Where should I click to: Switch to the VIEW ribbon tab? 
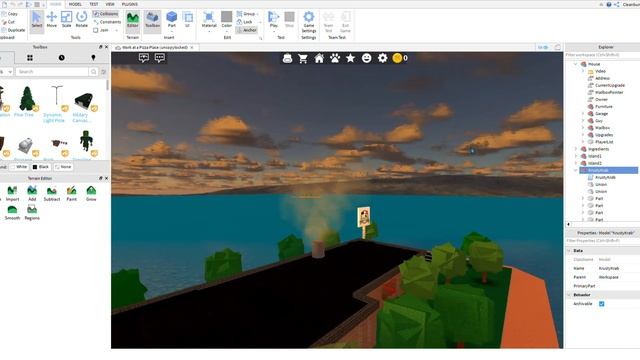point(110,4)
